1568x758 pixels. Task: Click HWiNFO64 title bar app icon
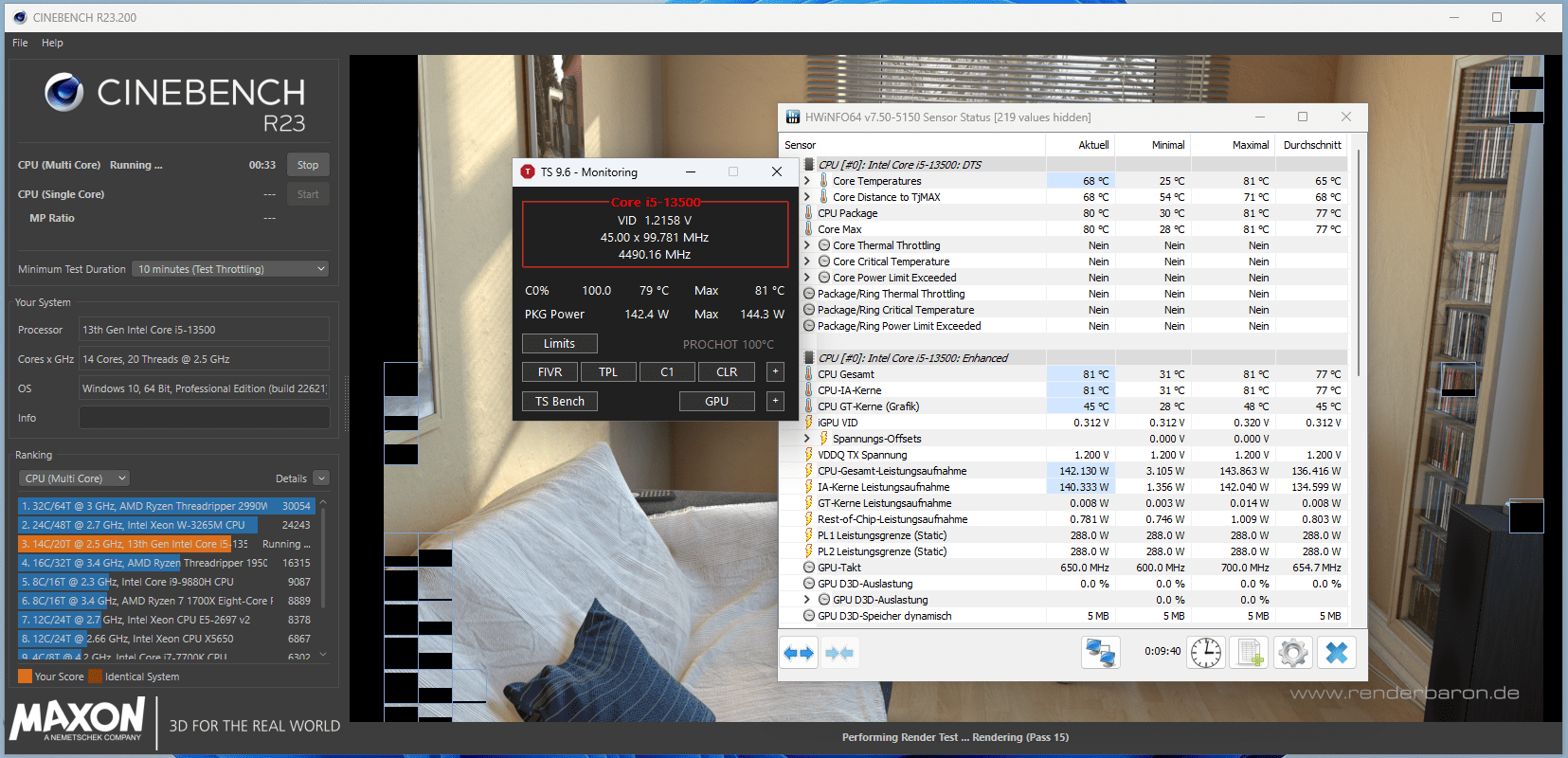pyautogui.click(x=792, y=117)
